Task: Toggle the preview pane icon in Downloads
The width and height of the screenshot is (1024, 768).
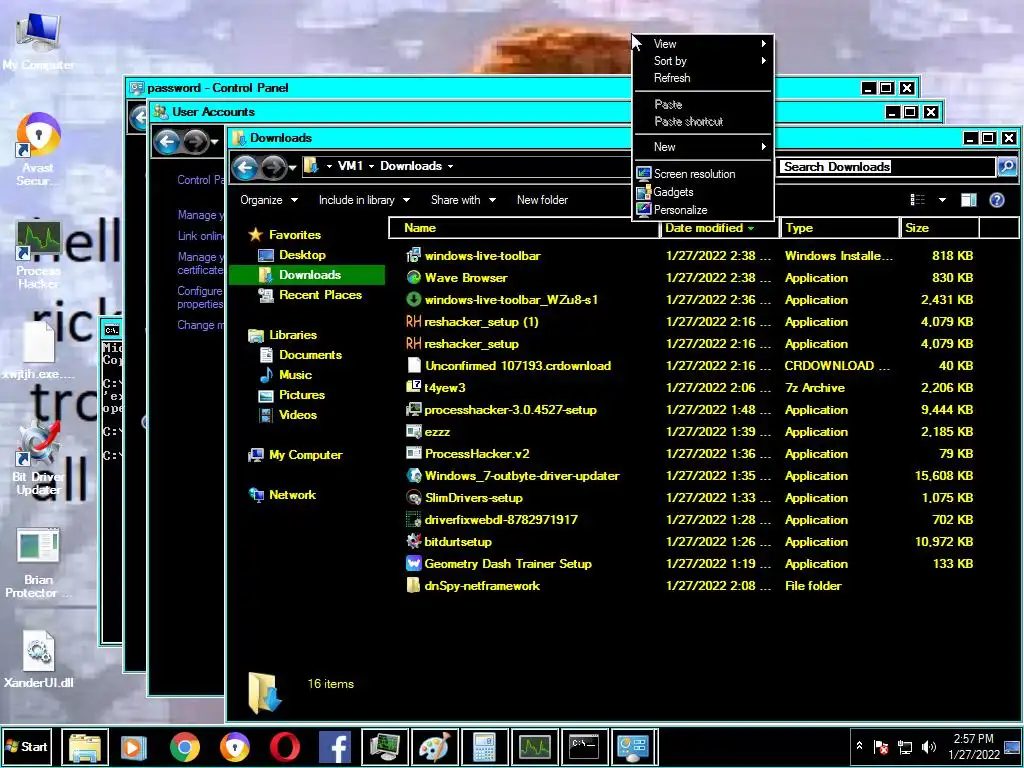Action: click(968, 200)
